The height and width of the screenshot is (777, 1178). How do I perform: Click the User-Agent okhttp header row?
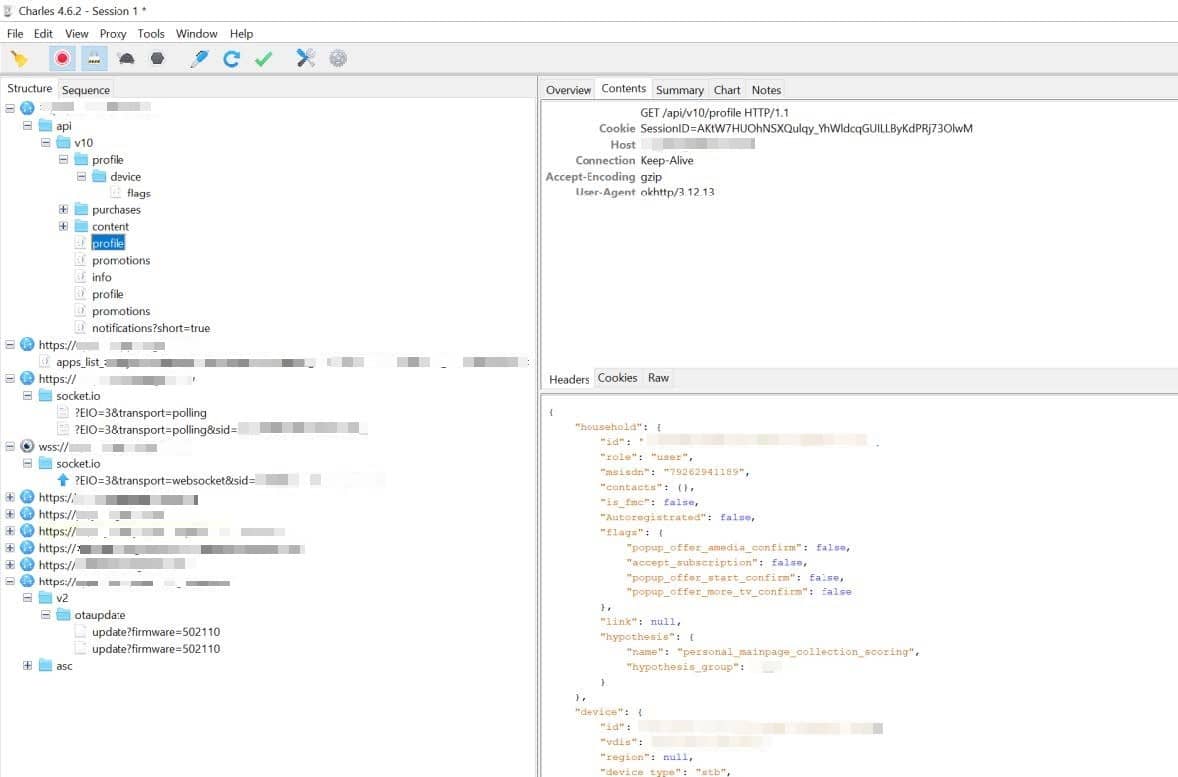click(645, 192)
